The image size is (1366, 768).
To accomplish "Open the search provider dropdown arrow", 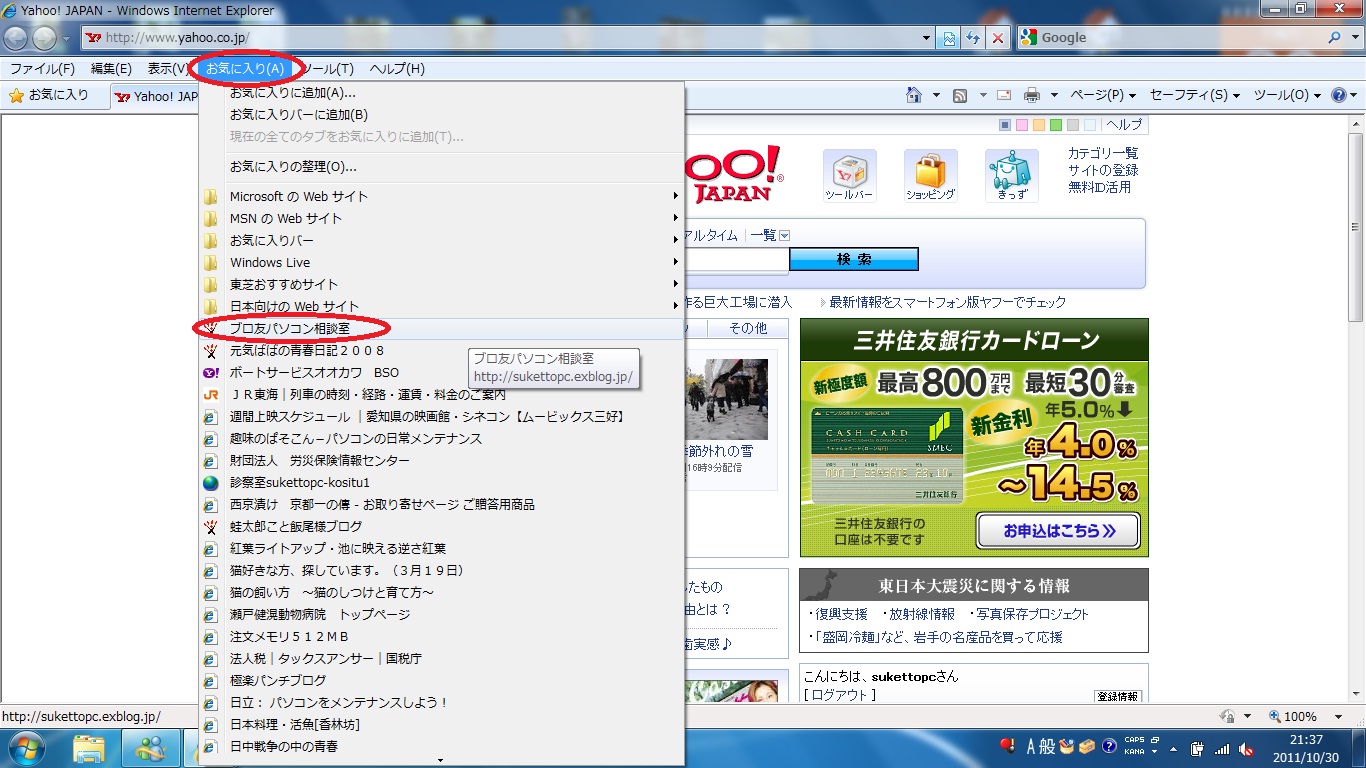I will pos(1354,38).
